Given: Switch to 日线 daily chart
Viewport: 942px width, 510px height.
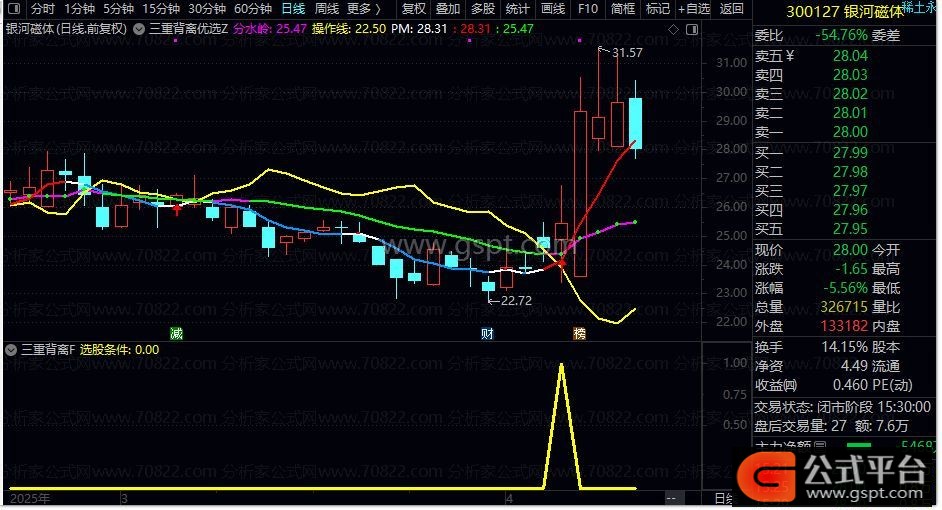Looking at the screenshot, I should [293, 9].
